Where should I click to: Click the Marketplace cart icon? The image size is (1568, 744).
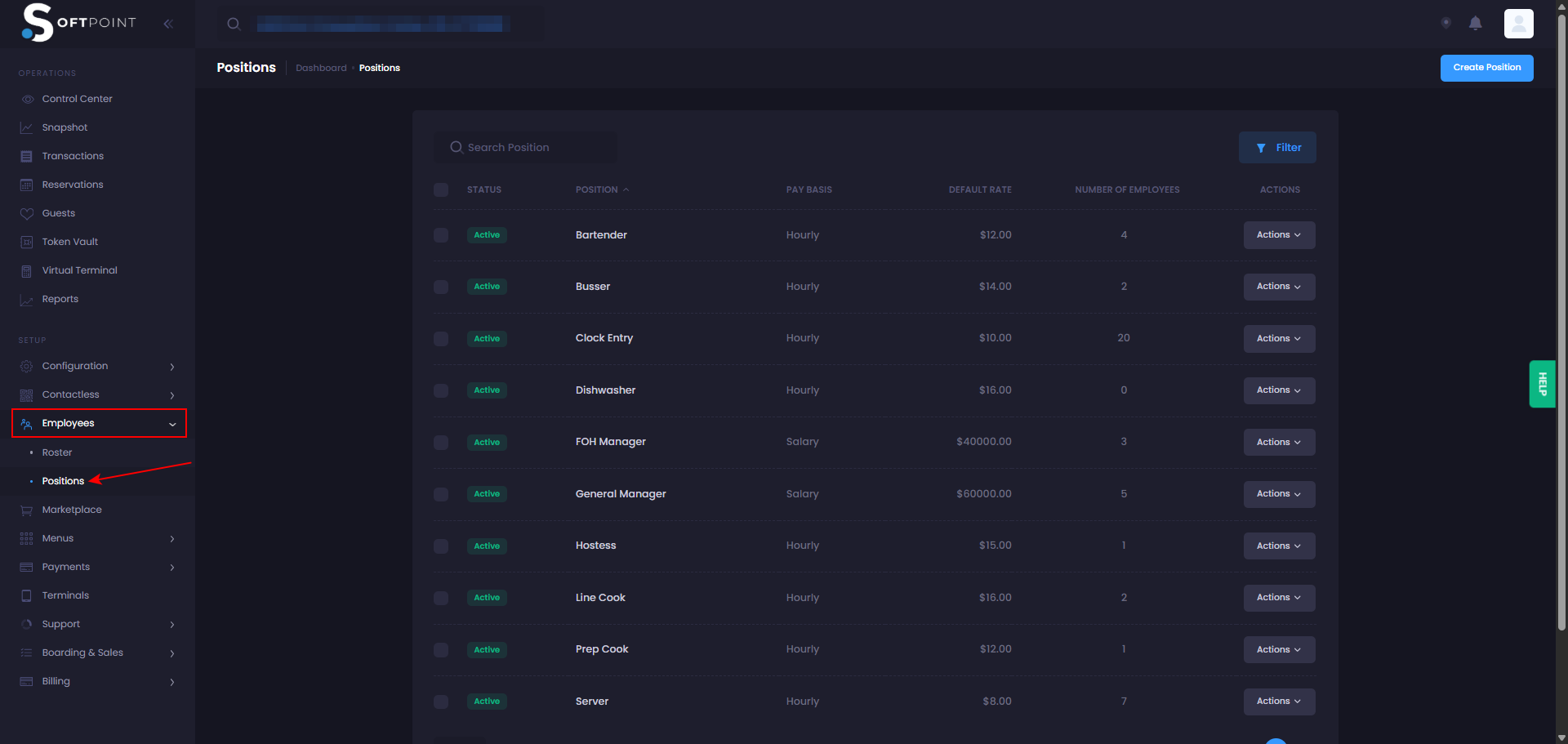pyautogui.click(x=26, y=510)
